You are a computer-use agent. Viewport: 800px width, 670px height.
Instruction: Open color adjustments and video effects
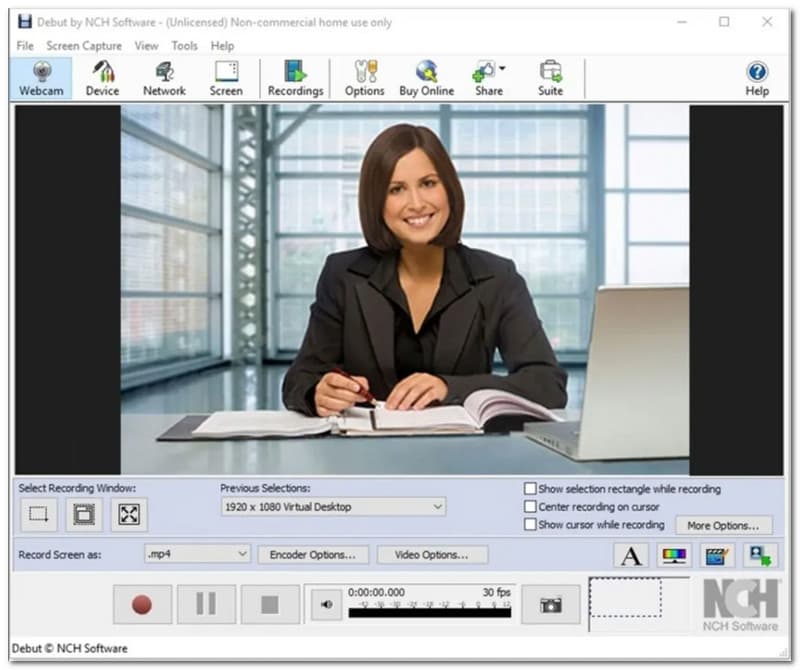coord(674,556)
